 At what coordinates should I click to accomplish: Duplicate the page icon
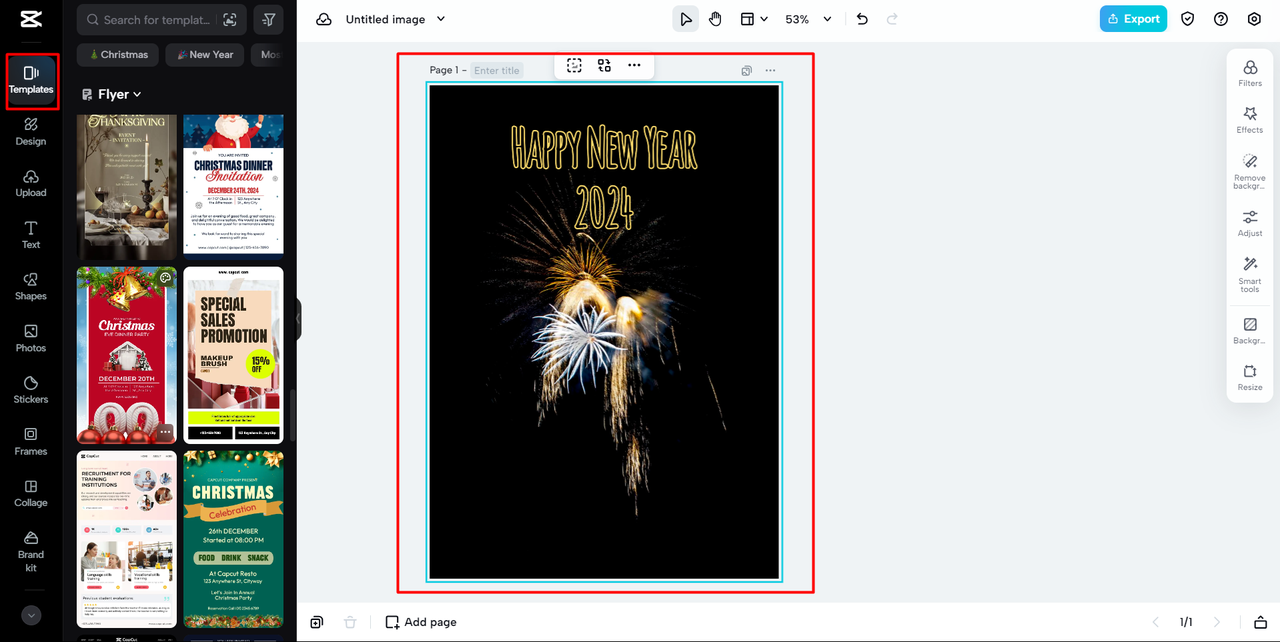(x=746, y=71)
